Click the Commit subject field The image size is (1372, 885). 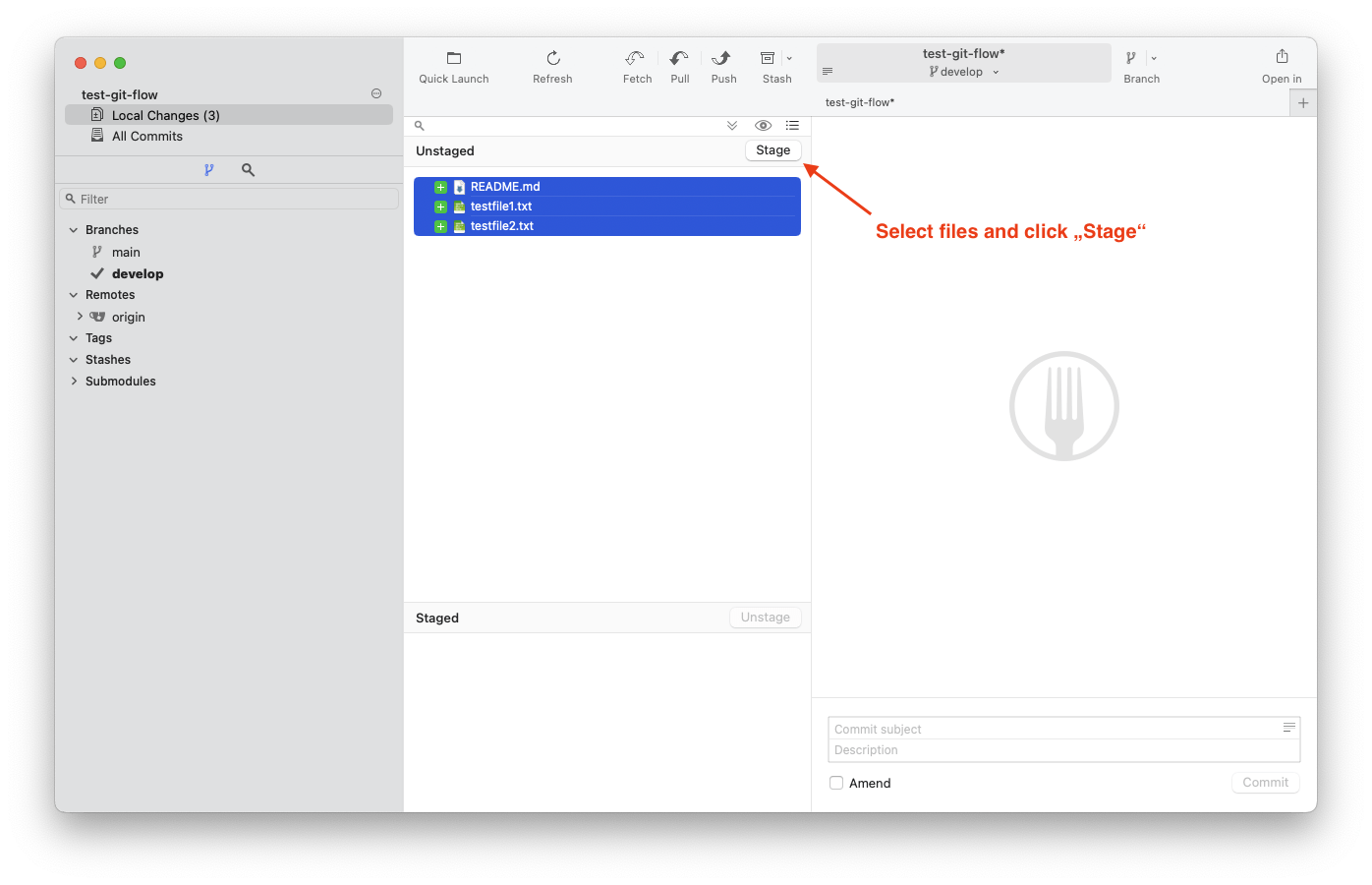point(1052,729)
